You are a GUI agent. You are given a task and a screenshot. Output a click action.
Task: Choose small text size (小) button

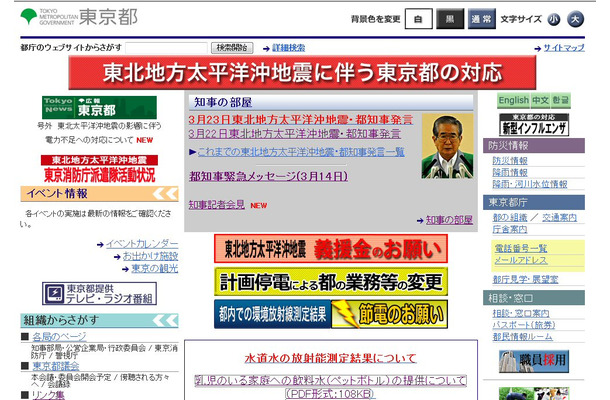(x=554, y=19)
